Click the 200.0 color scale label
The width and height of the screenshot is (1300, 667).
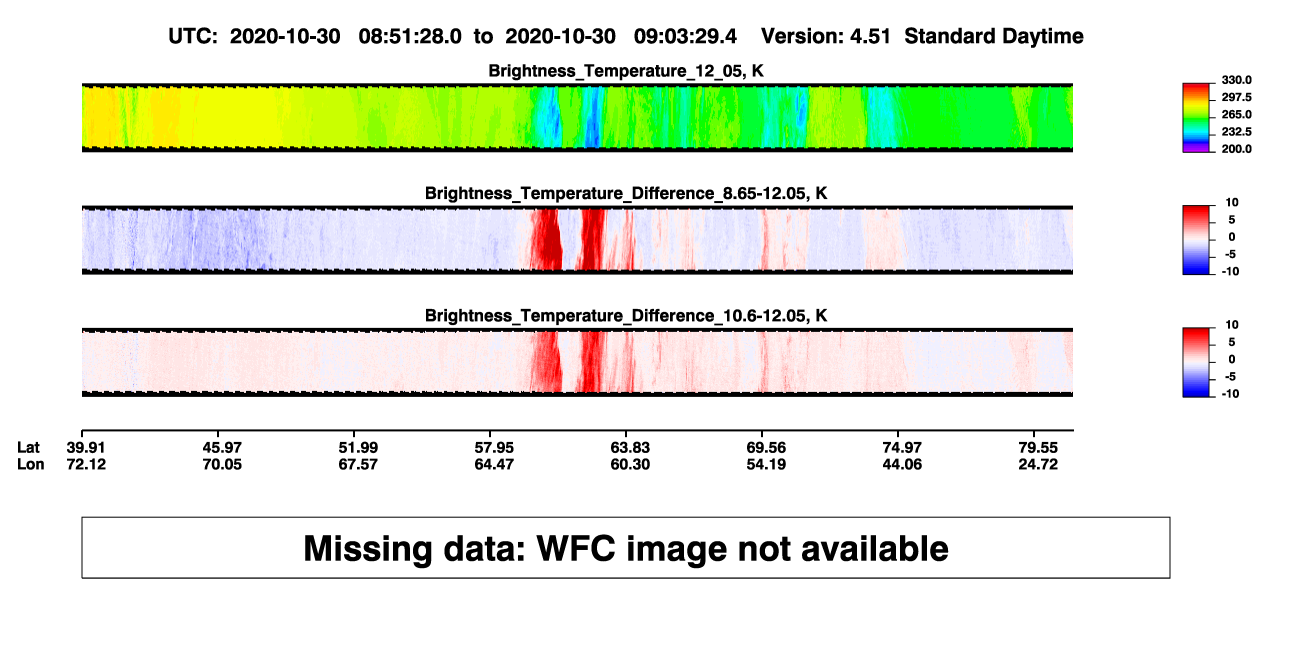click(x=1237, y=148)
